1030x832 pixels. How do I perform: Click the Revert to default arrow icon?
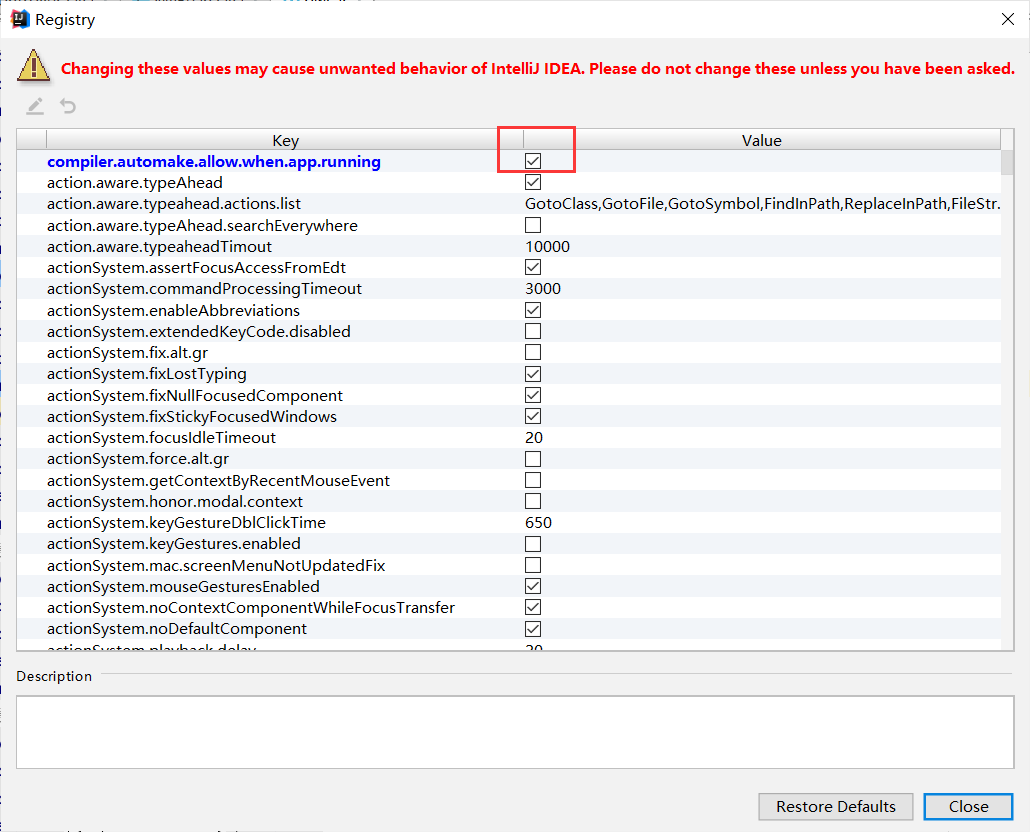click(68, 106)
